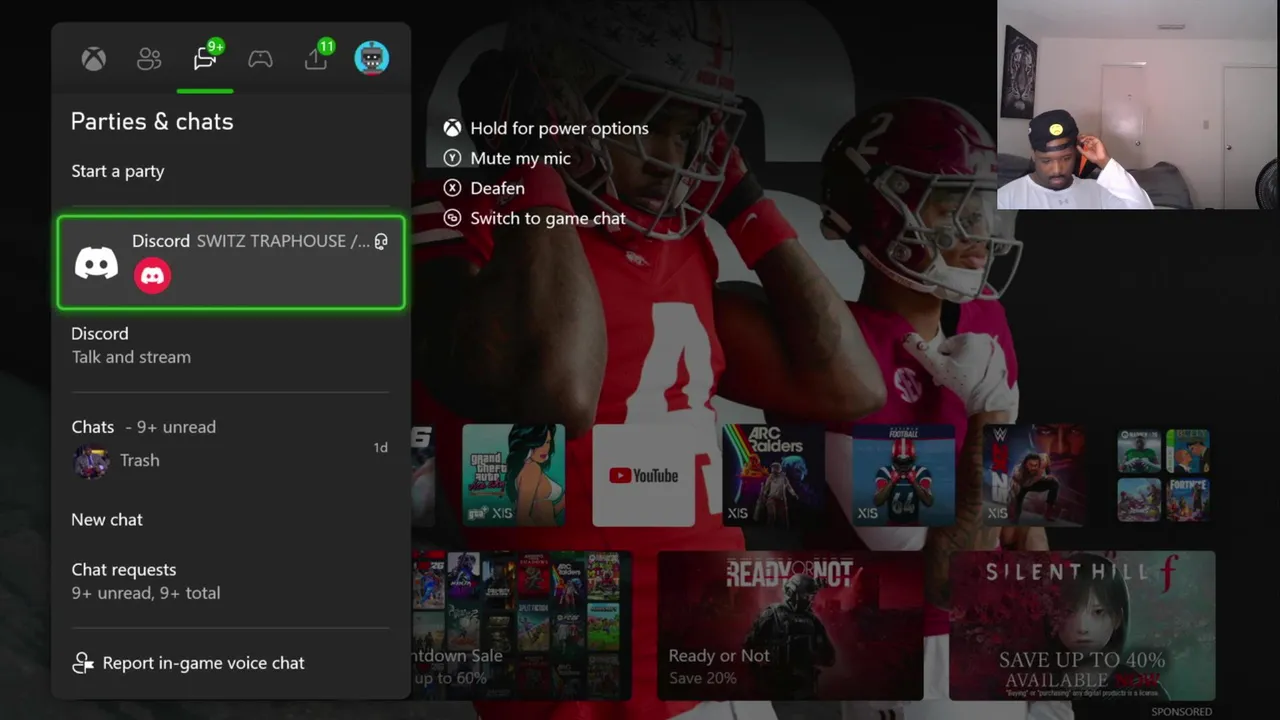
Task: Open the GTA Vice City game tile
Action: pyautogui.click(x=514, y=475)
